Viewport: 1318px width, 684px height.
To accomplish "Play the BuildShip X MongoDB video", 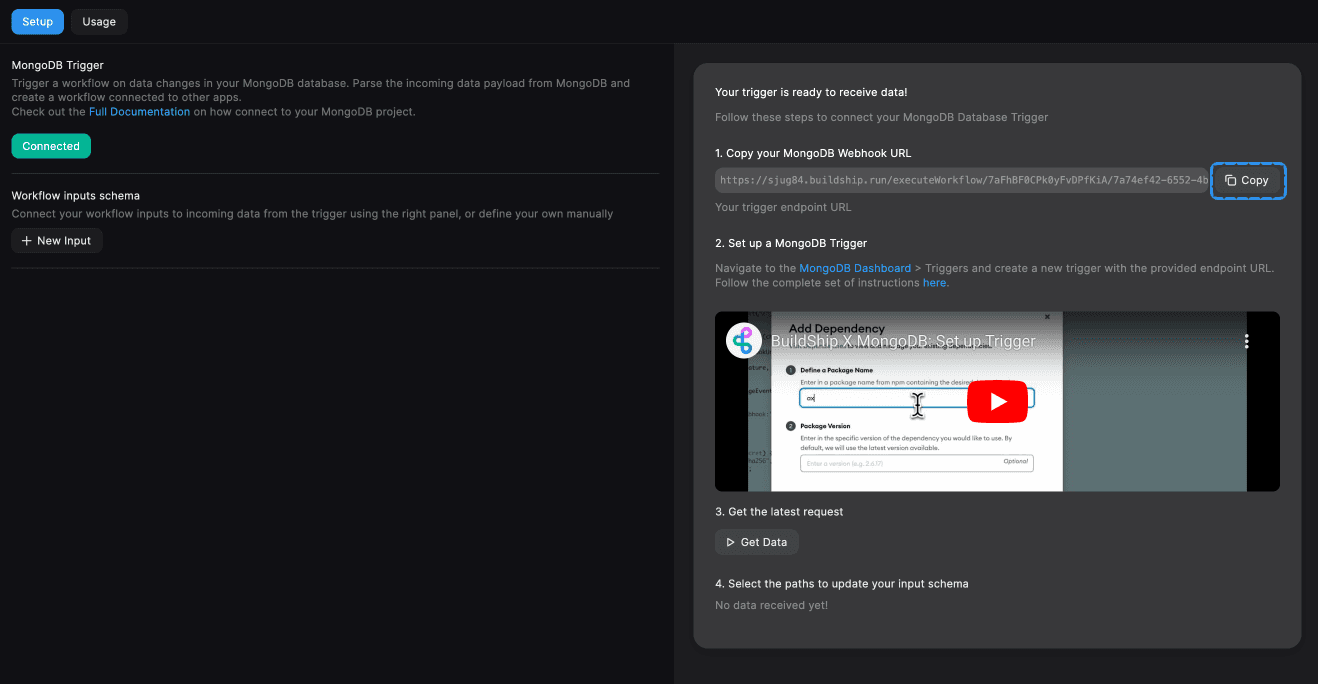I will click(997, 401).
